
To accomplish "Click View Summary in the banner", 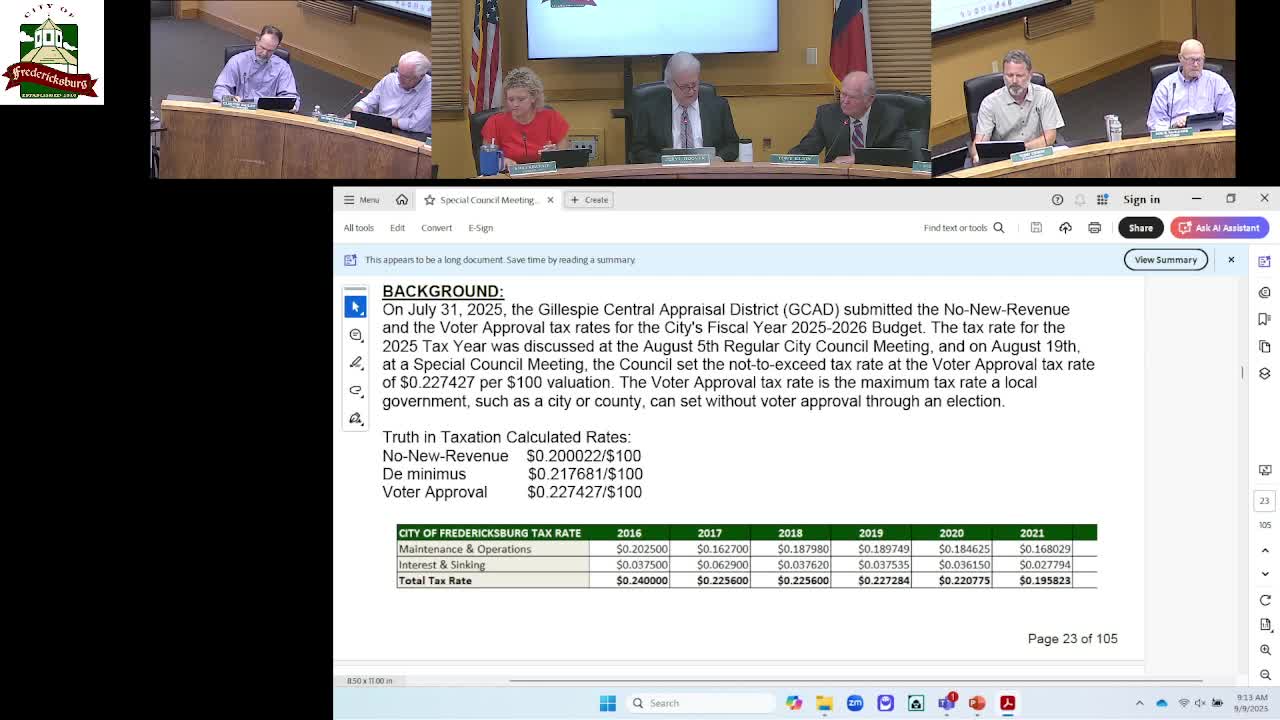I will 1166,259.
